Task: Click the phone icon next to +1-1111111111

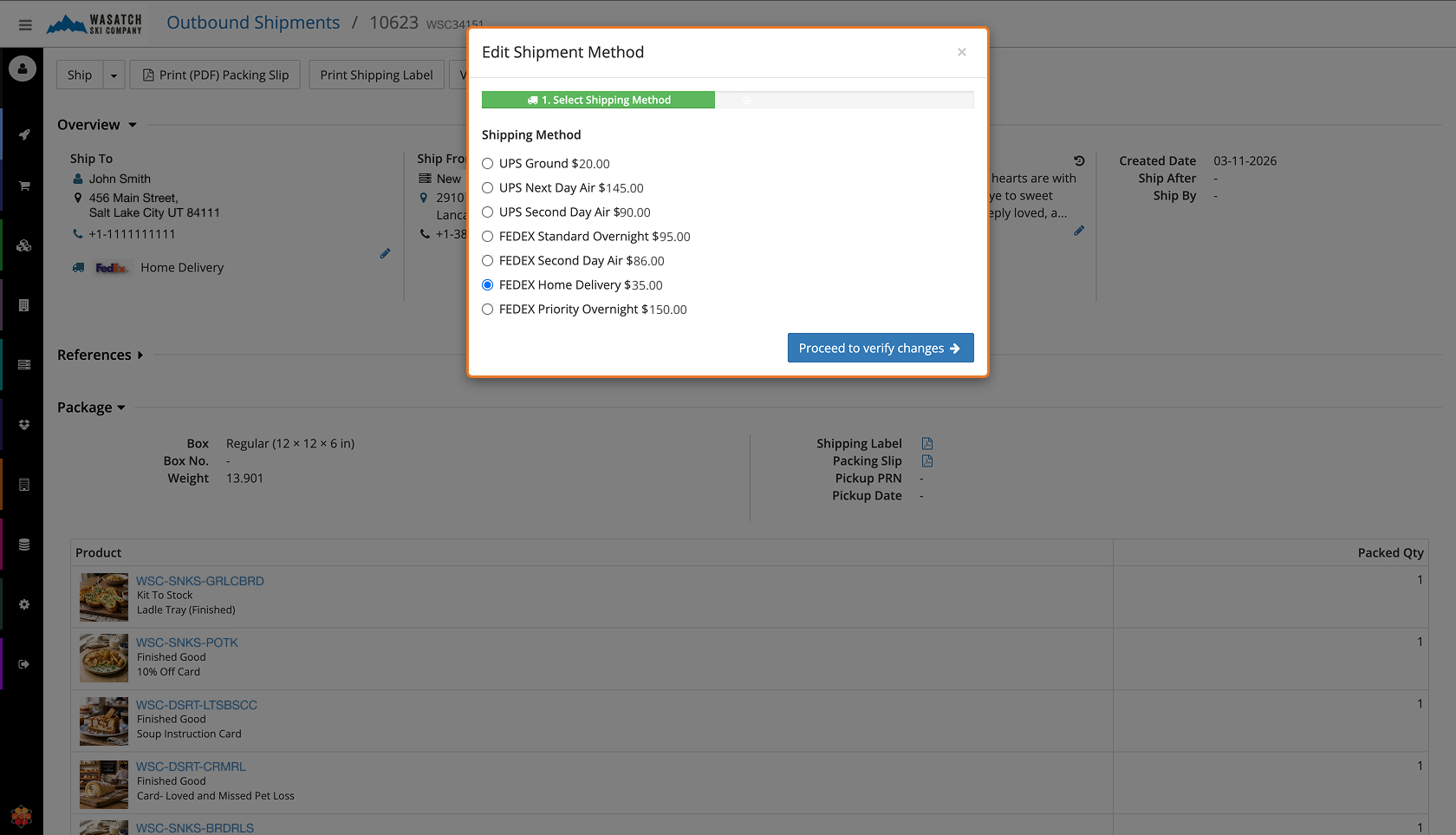Action: 78,234
